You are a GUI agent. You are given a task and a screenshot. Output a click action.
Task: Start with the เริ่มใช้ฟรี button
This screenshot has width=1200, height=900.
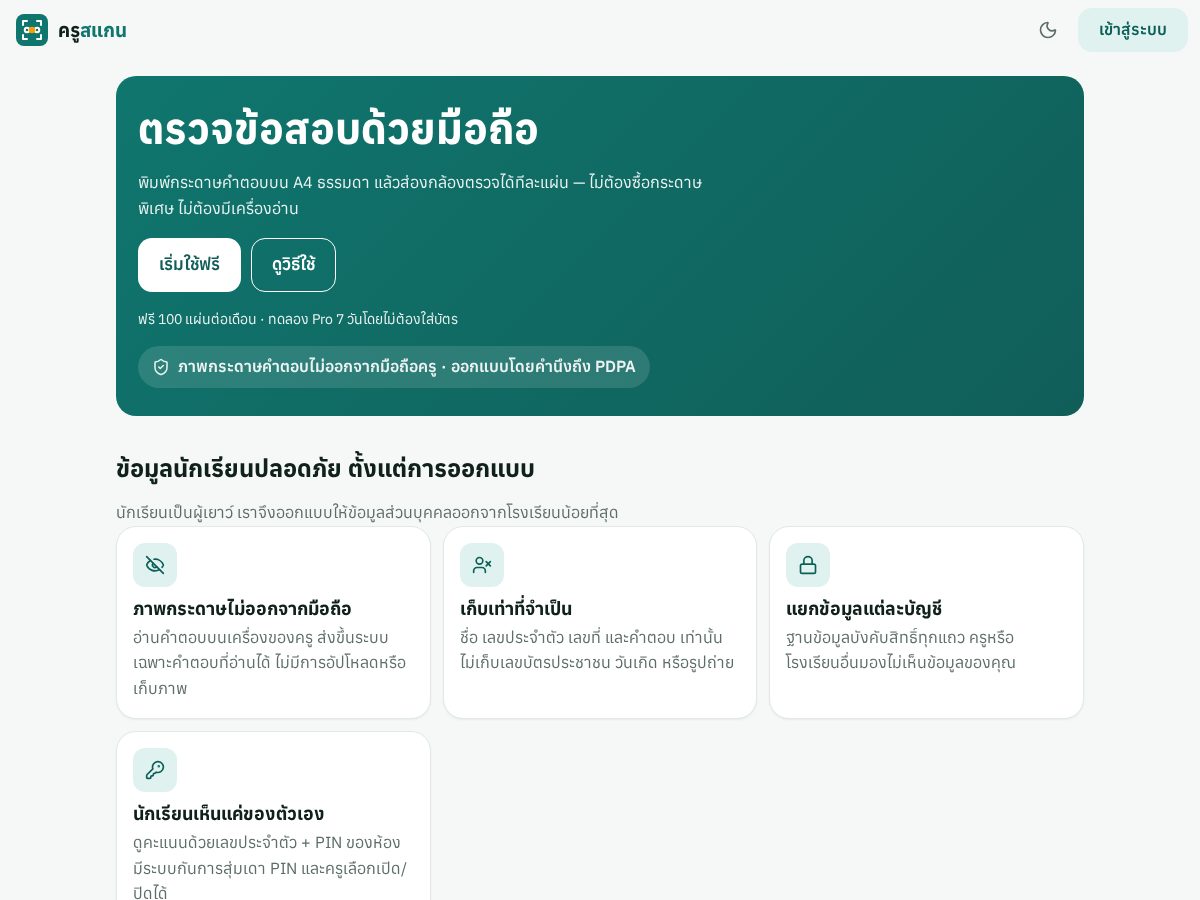[189, 265]
